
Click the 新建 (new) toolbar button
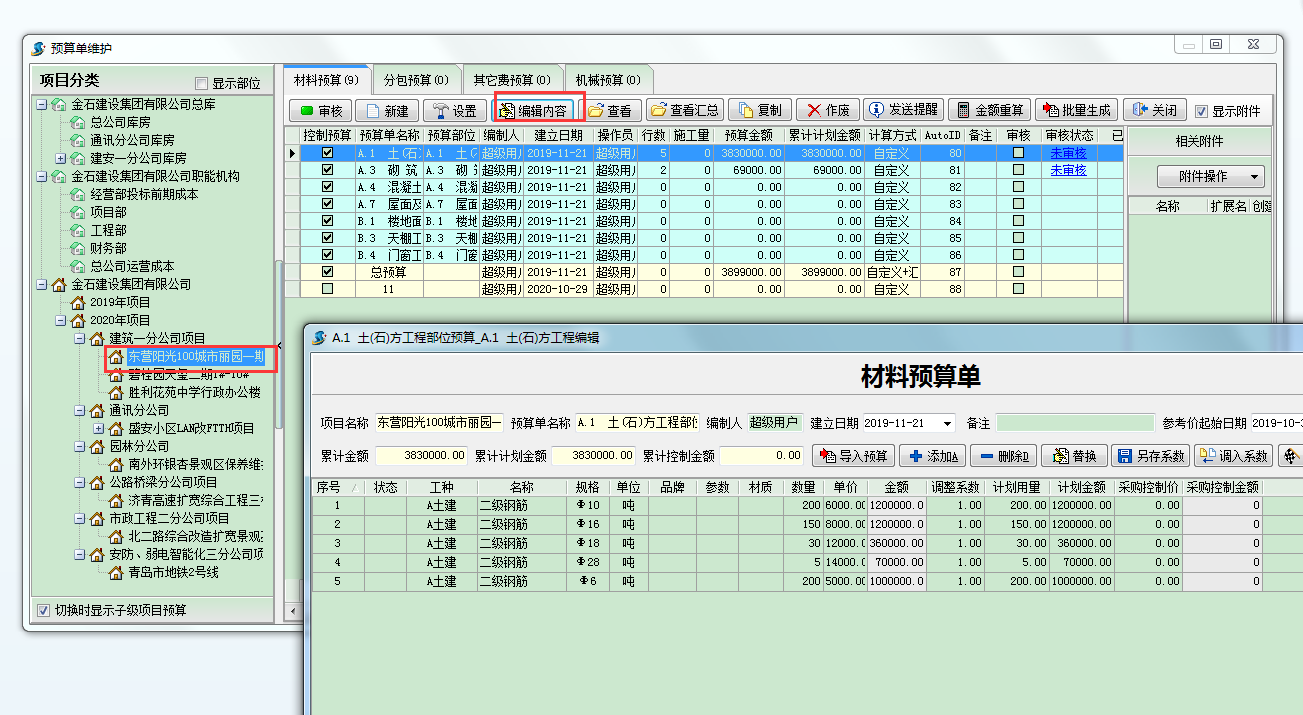click(387, 111)
